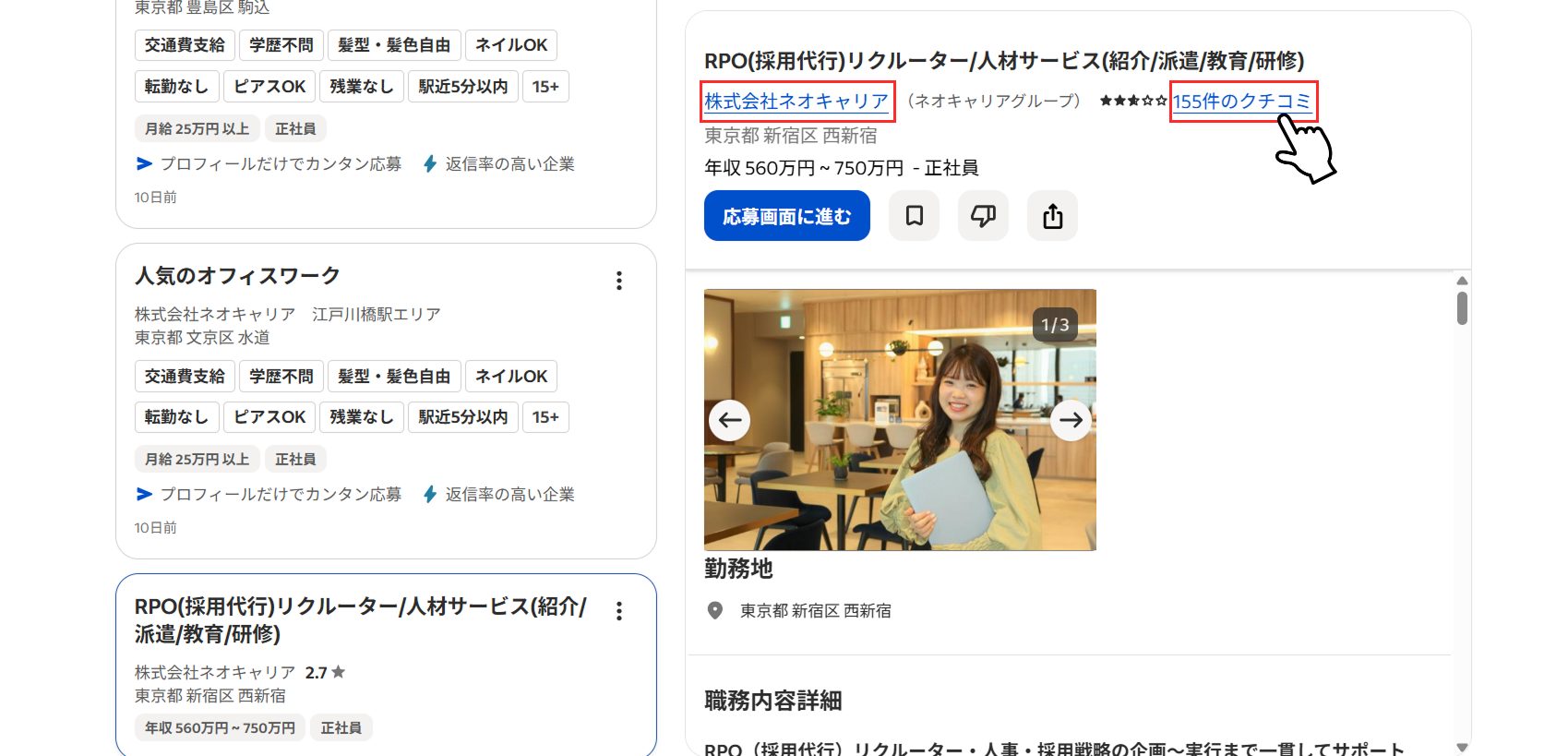The width and height of the screenshot is (1568, 756).
Task: Click 転勤なし tag in top card
Action: 177,86
